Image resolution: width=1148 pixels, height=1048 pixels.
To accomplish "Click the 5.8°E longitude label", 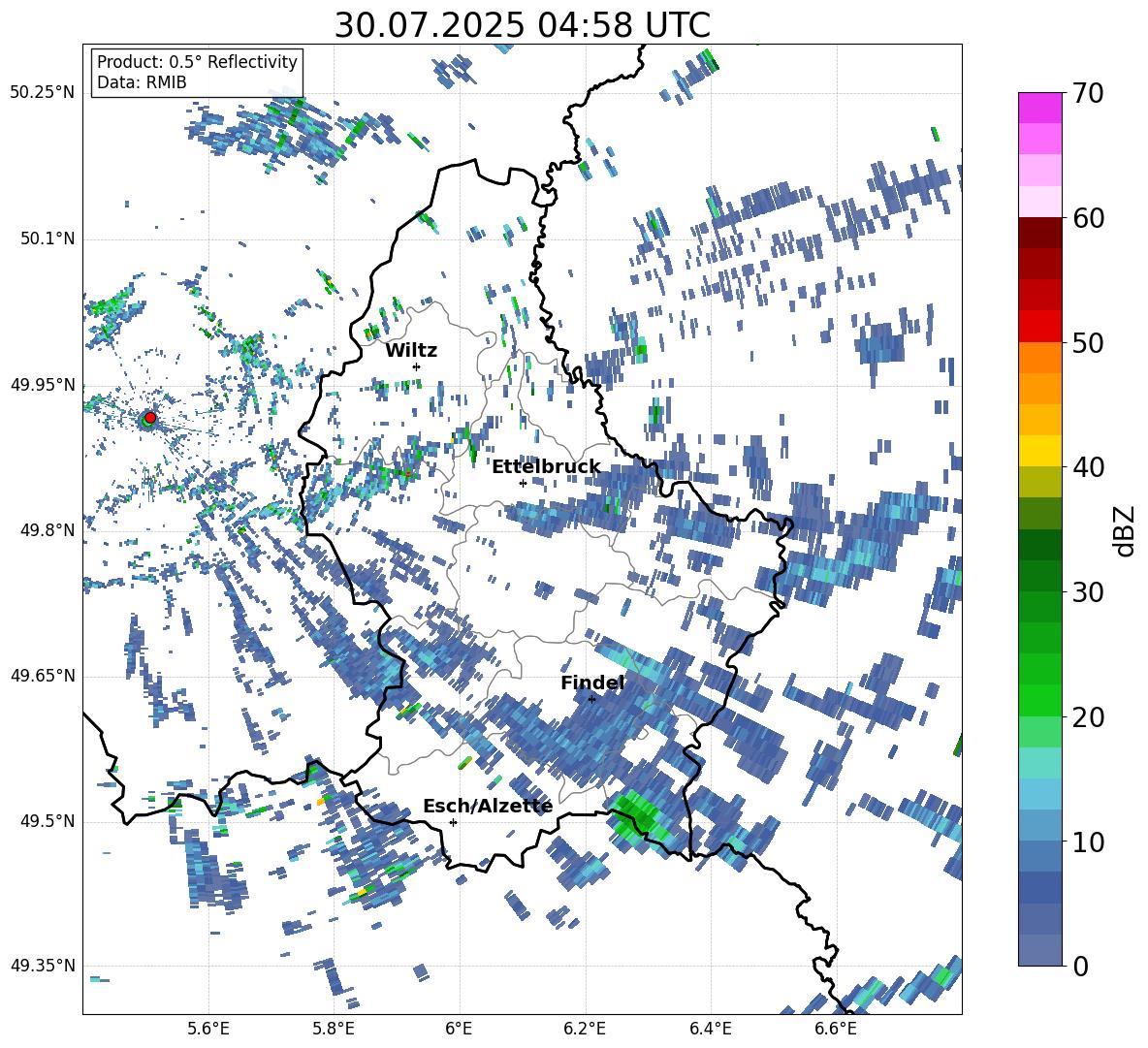I will click(334, 1029).
